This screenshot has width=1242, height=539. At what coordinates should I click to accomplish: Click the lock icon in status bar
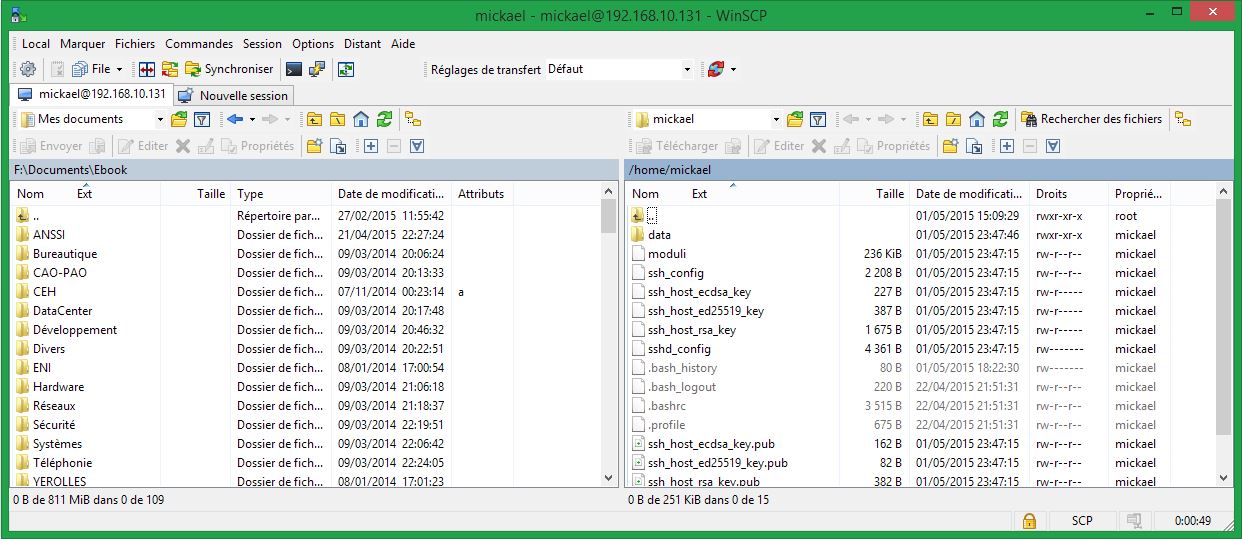coord(1027,521)
